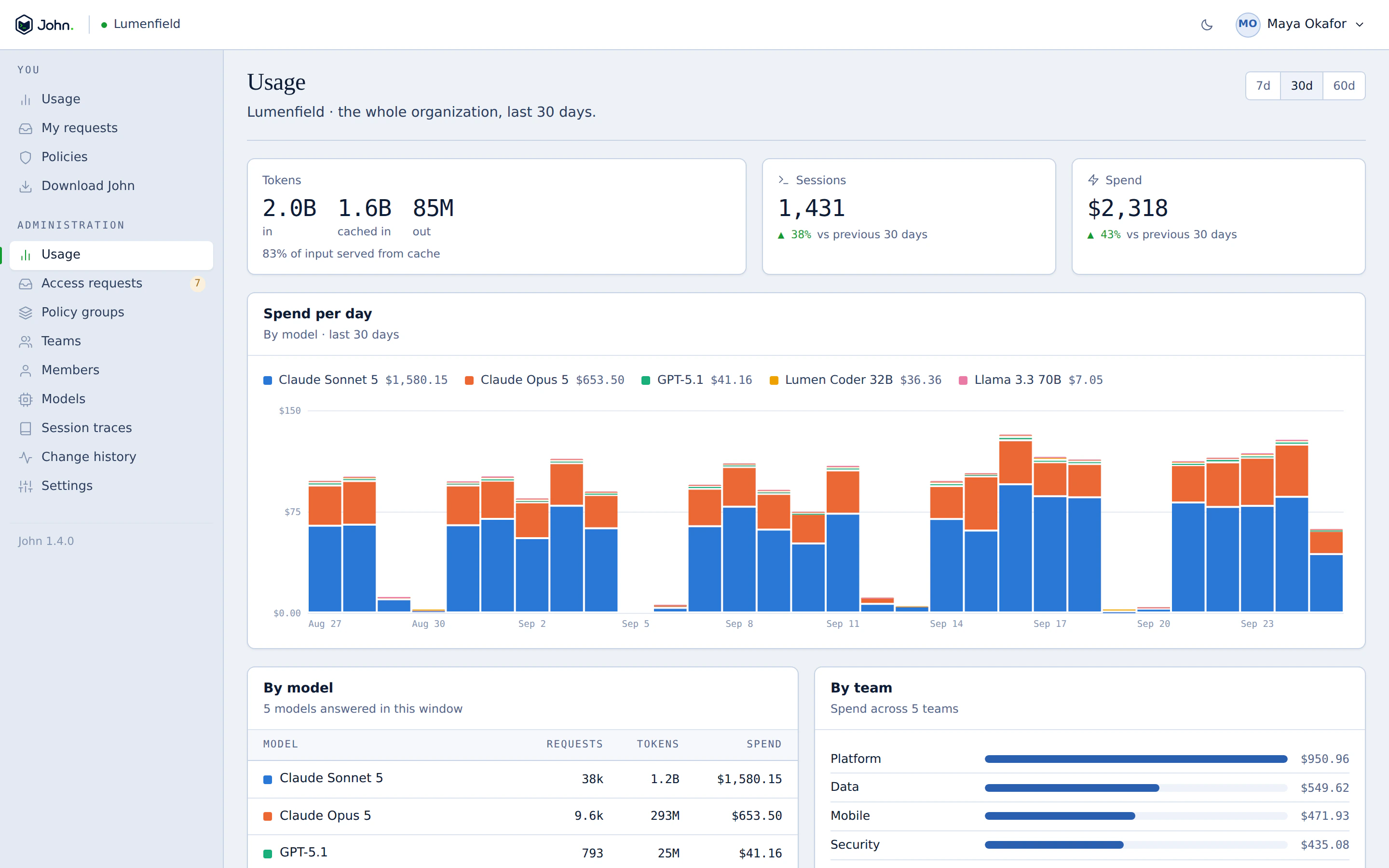
Task: Click the Lumenfield organization name in header
Action: click(x=147, y=24)
